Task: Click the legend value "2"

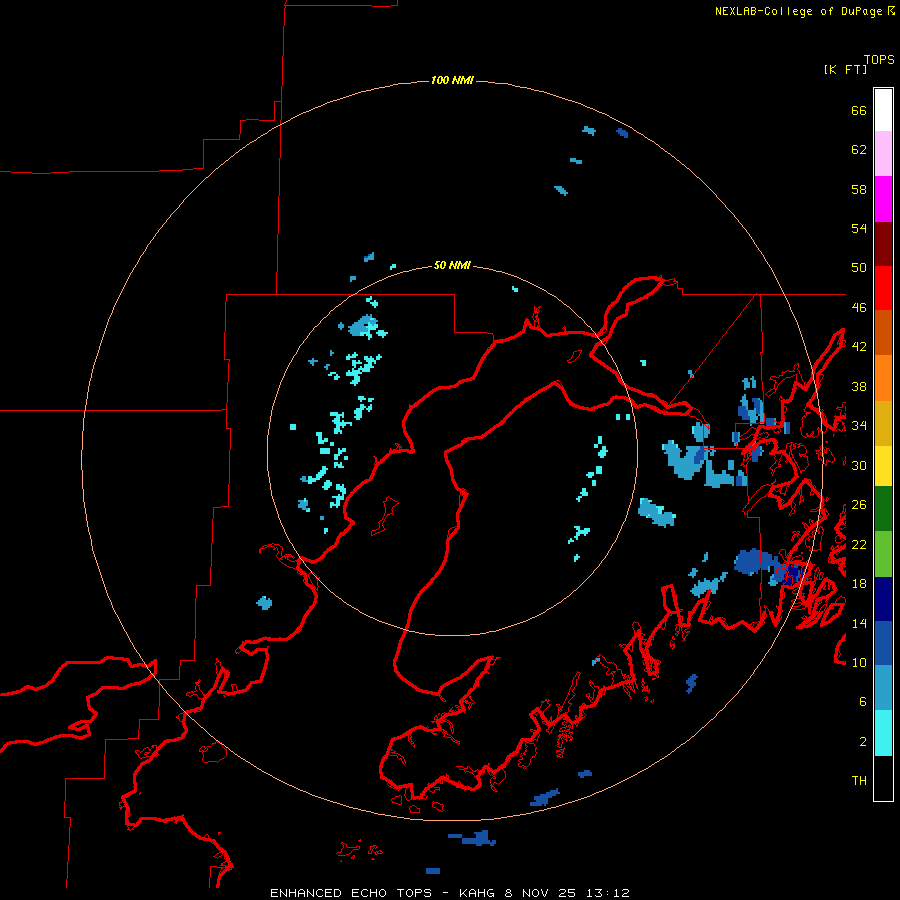Action: pos(863,742)
